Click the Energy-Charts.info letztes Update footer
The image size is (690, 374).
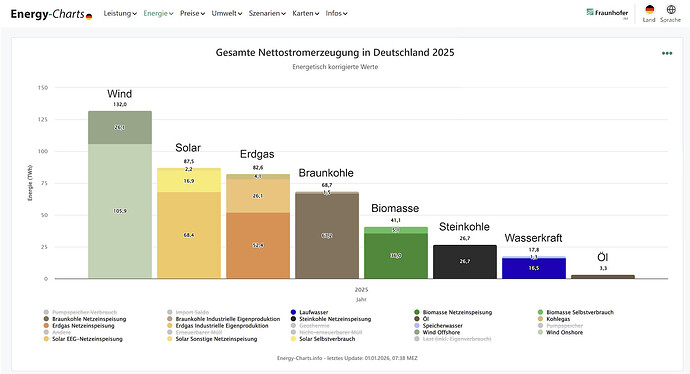pyautogui.click(x=347, y=358)
